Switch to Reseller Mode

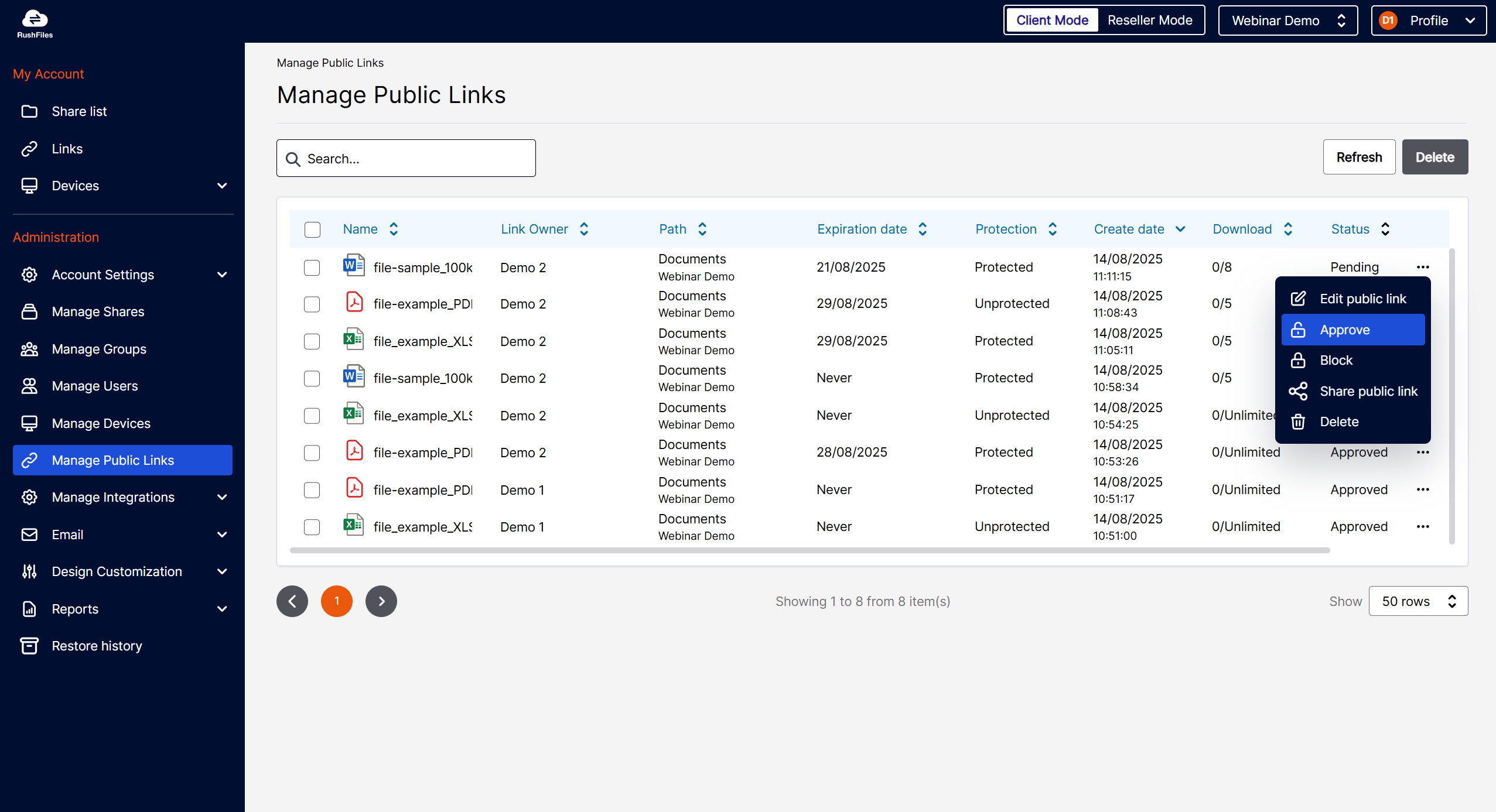tap(1149, 20)
